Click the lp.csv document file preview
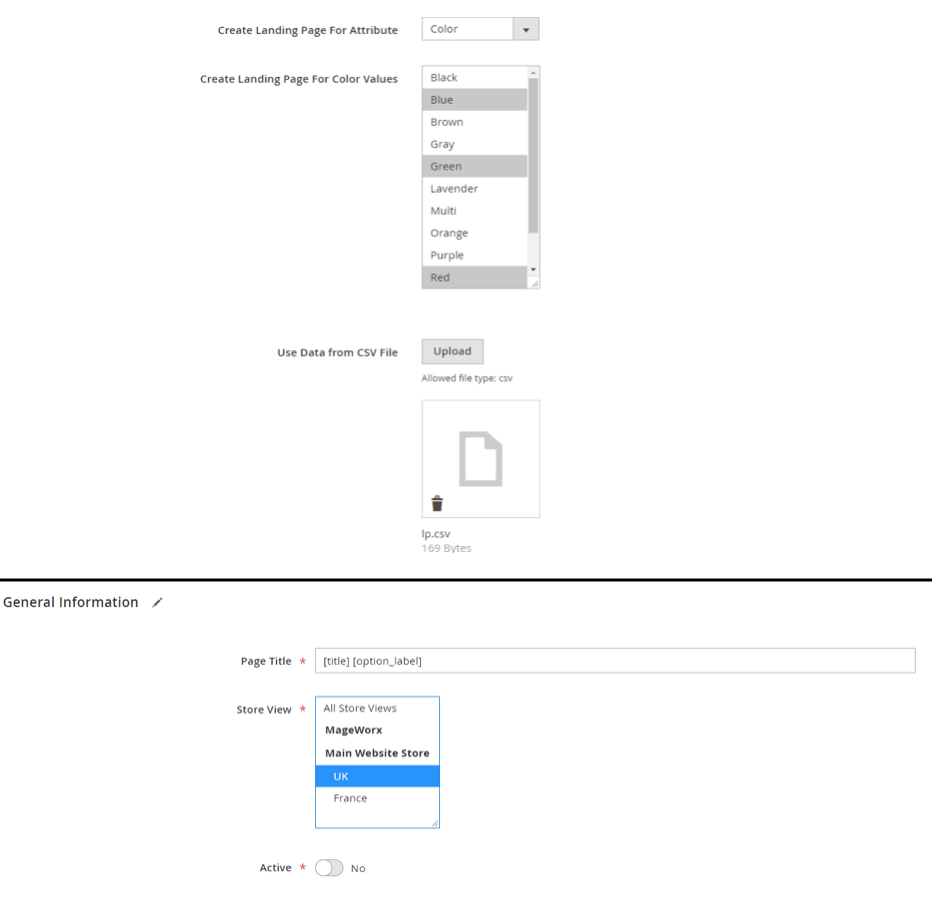 pos(480,458)
